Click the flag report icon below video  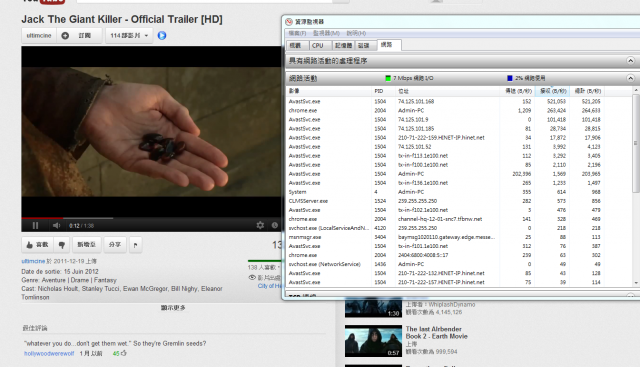pyautogui.click(x=136, y=245)
